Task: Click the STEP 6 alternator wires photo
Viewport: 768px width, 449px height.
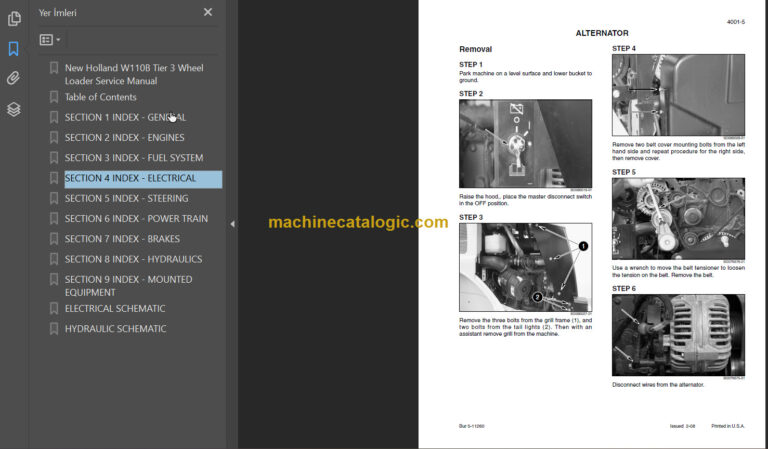Action: pyautogui.click(x=678, y=335)
